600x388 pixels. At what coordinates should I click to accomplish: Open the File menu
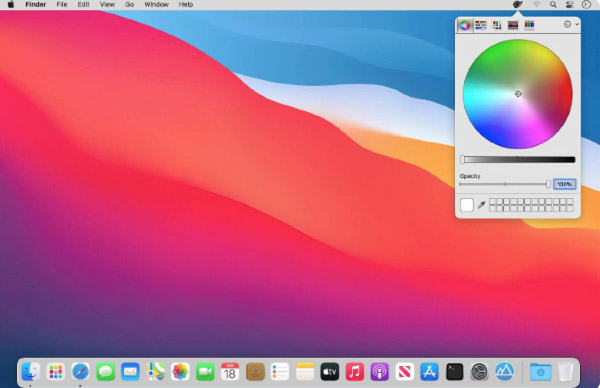point(62,5)
